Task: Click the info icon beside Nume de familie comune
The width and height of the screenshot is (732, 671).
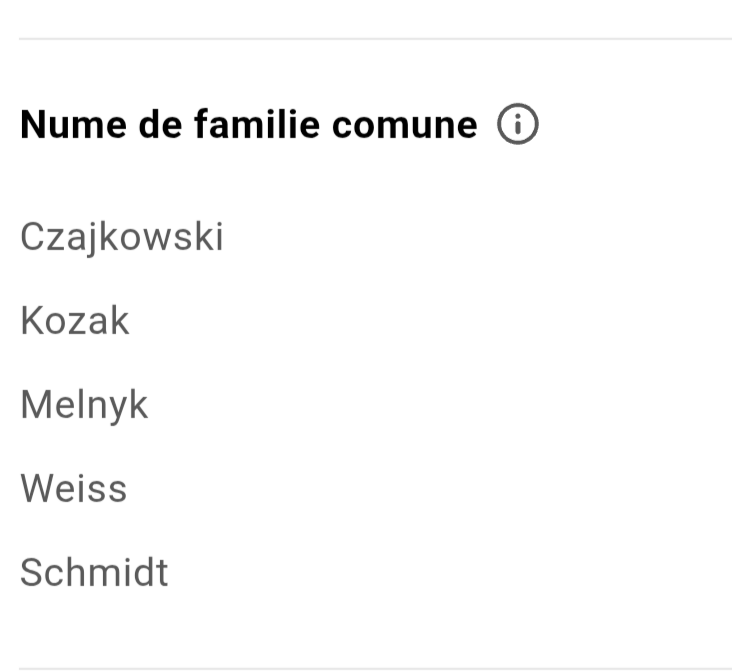Action: point(517,126)
